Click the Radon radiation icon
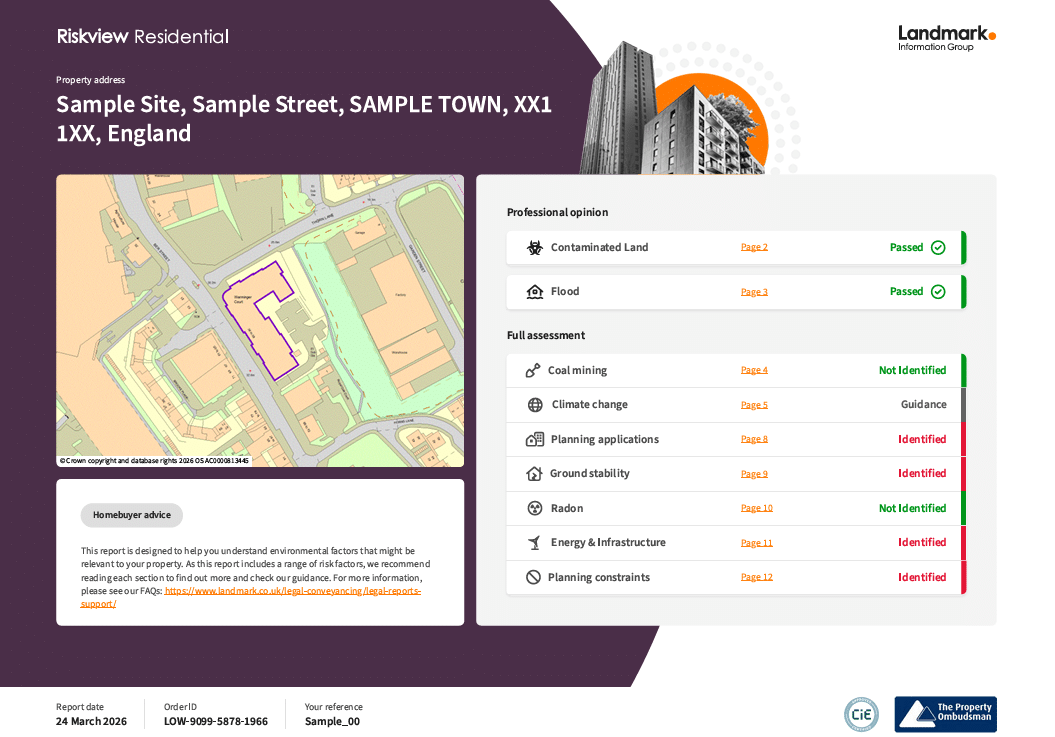1055x737 pixels. click(x=535, y=508)
